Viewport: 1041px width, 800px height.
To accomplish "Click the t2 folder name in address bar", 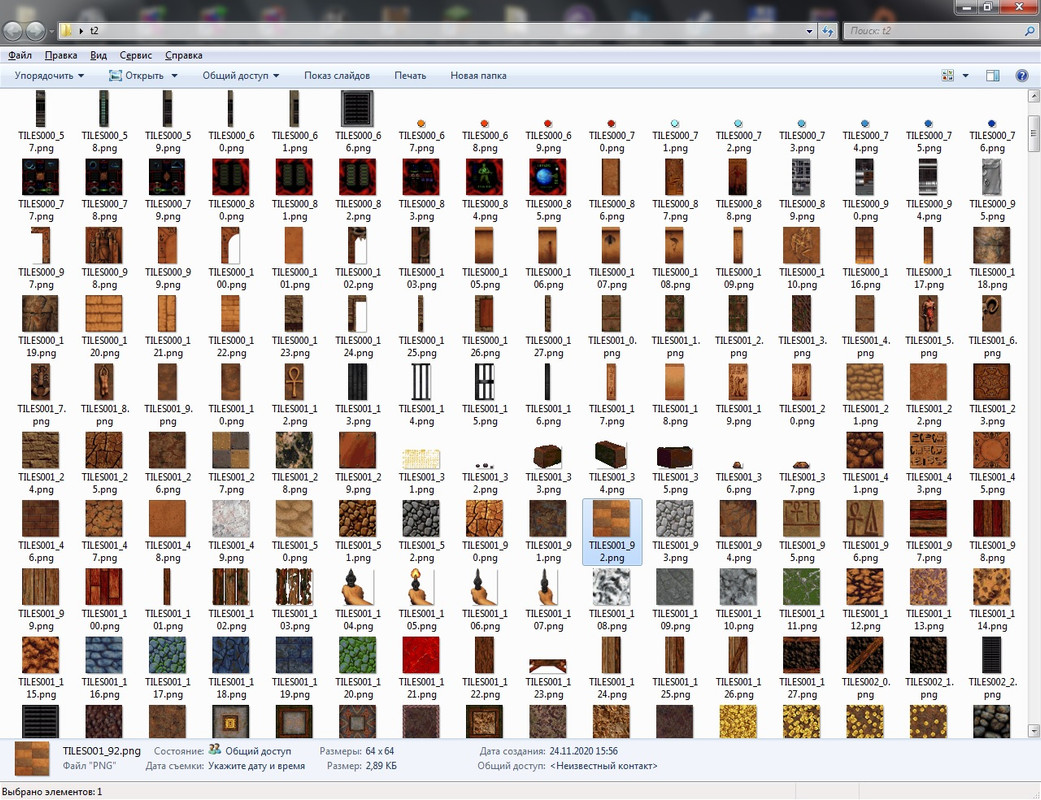I will [x=94, y=31].
